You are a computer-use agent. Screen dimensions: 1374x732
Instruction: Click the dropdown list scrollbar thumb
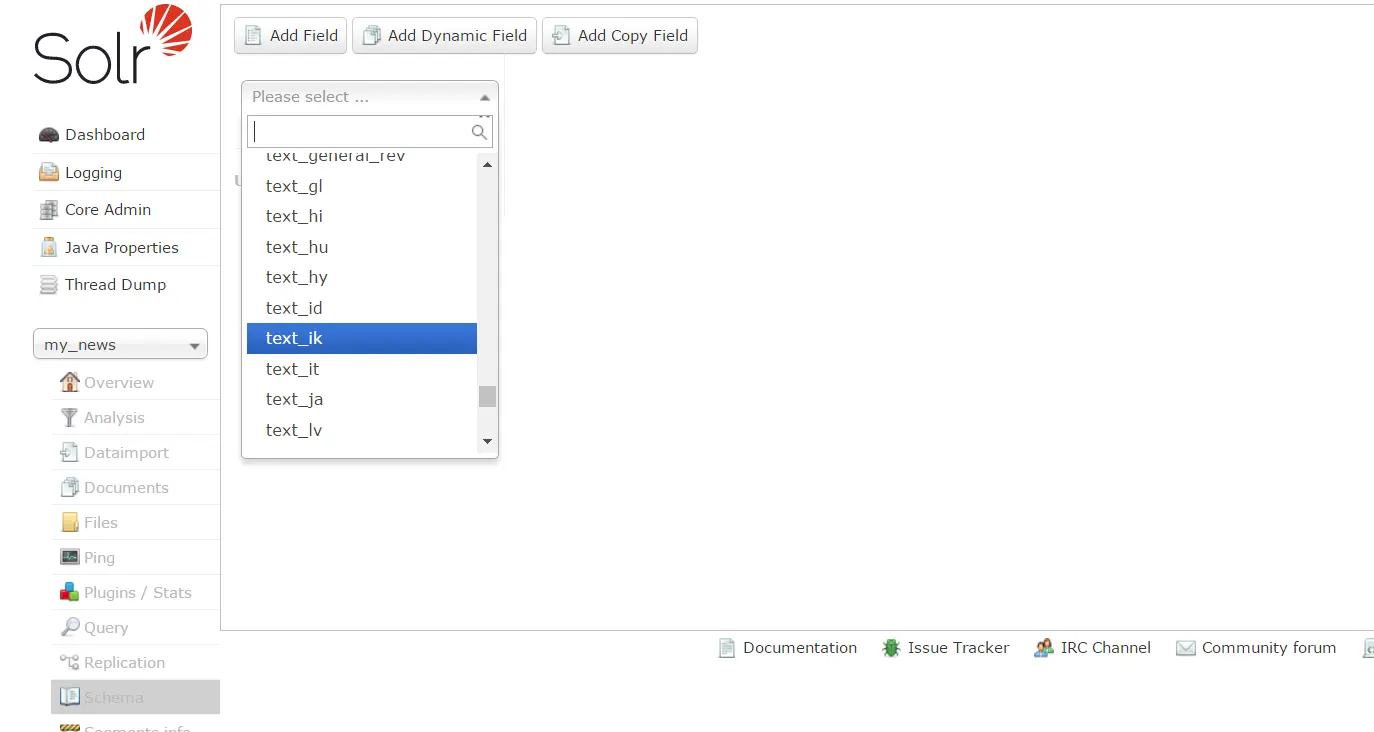click(x=487, y=397)
